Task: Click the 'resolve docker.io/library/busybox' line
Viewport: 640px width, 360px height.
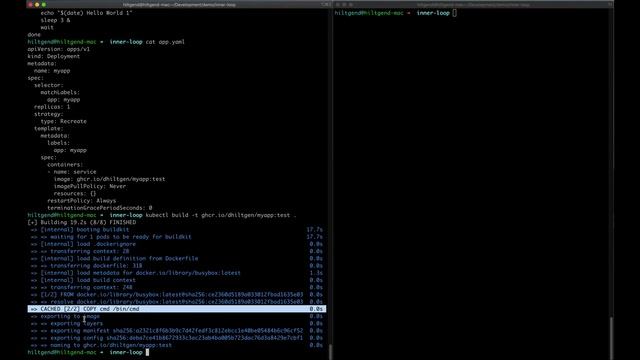Action: click(x=167, y=302)
